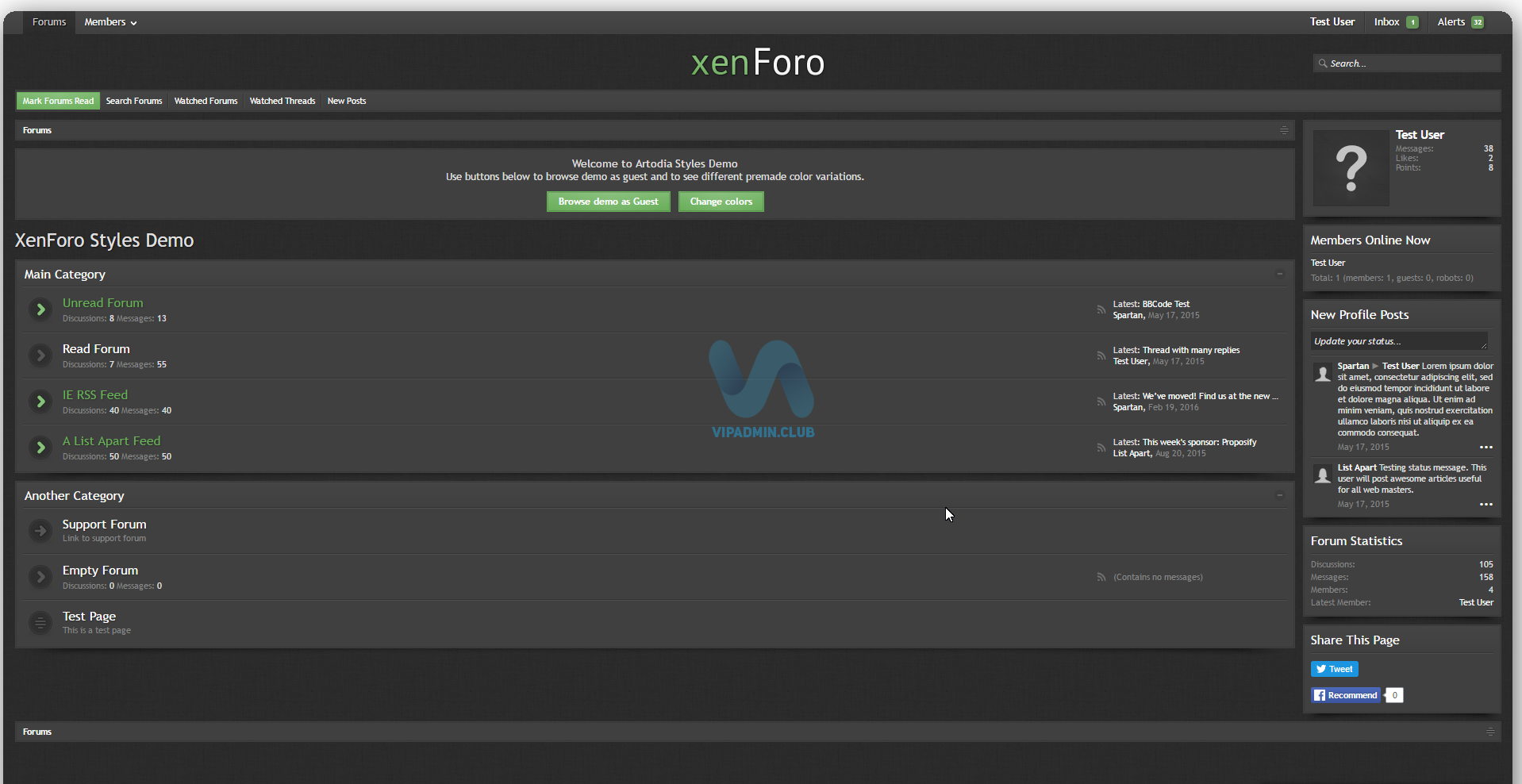This screenshot has width=1522, height=784.
Task: Open New Posts link
Action: (x=347, y=101)
